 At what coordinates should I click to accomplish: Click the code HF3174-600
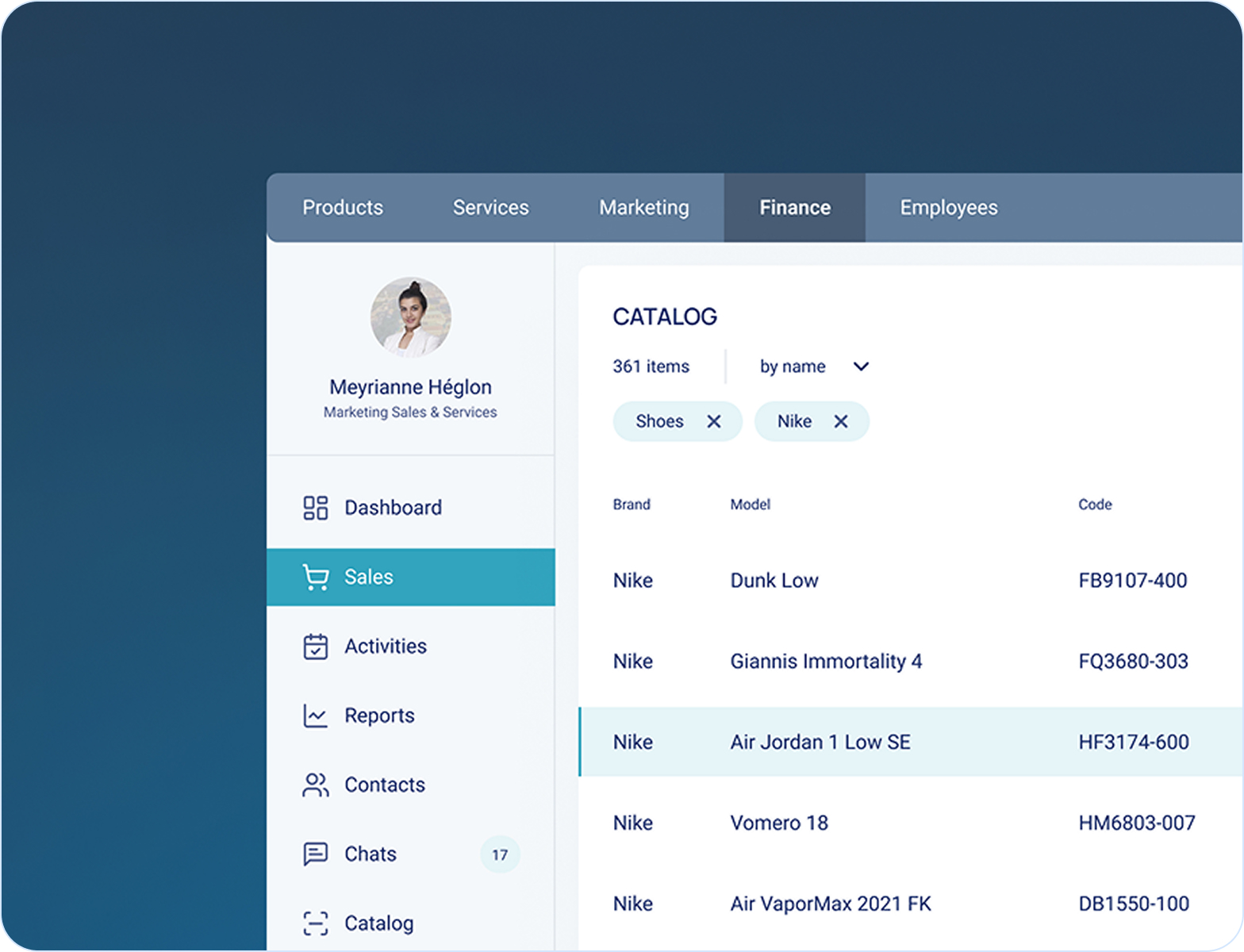[1134, 742]
